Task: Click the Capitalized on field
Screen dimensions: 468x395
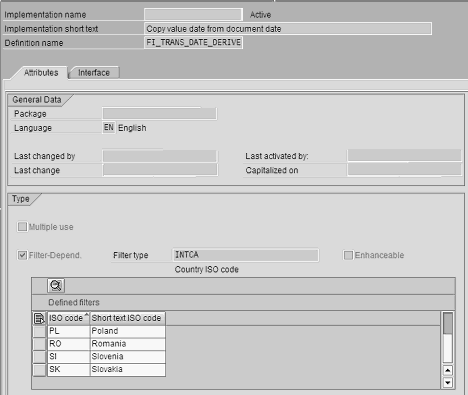Action: (x=404, y=170)
